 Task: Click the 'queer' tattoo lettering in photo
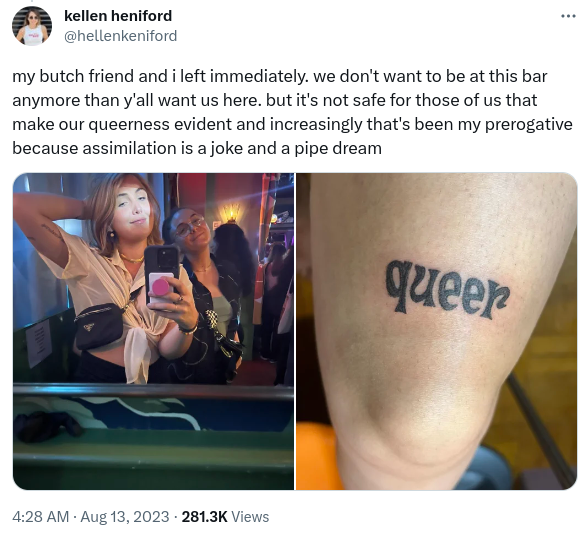[448, 288]
